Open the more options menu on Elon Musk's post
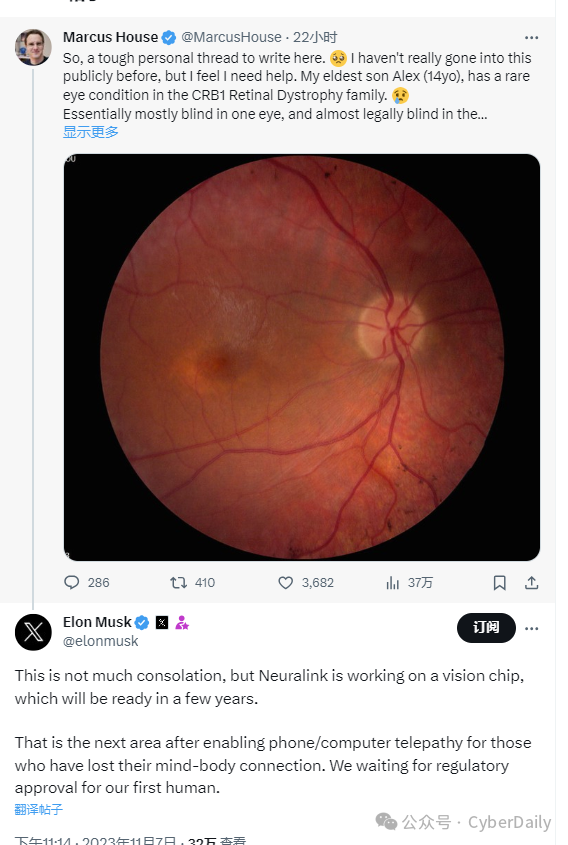This screenshot has width=568, height=845. [x=531, y=628]
